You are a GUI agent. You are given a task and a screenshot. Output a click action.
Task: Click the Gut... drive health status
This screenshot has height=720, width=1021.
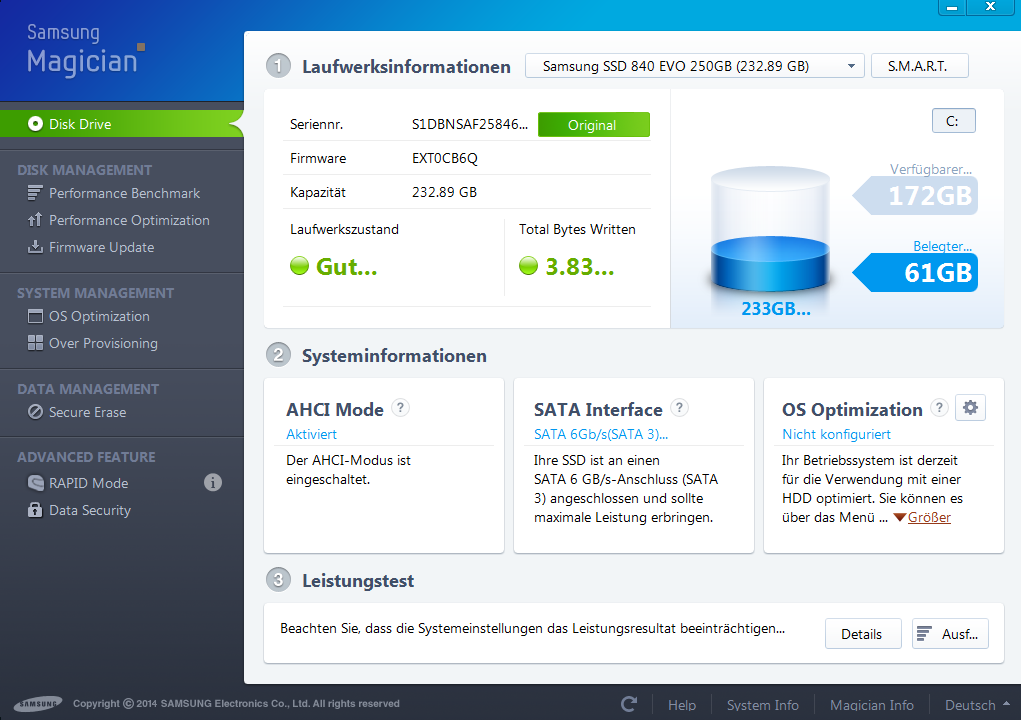346,266
